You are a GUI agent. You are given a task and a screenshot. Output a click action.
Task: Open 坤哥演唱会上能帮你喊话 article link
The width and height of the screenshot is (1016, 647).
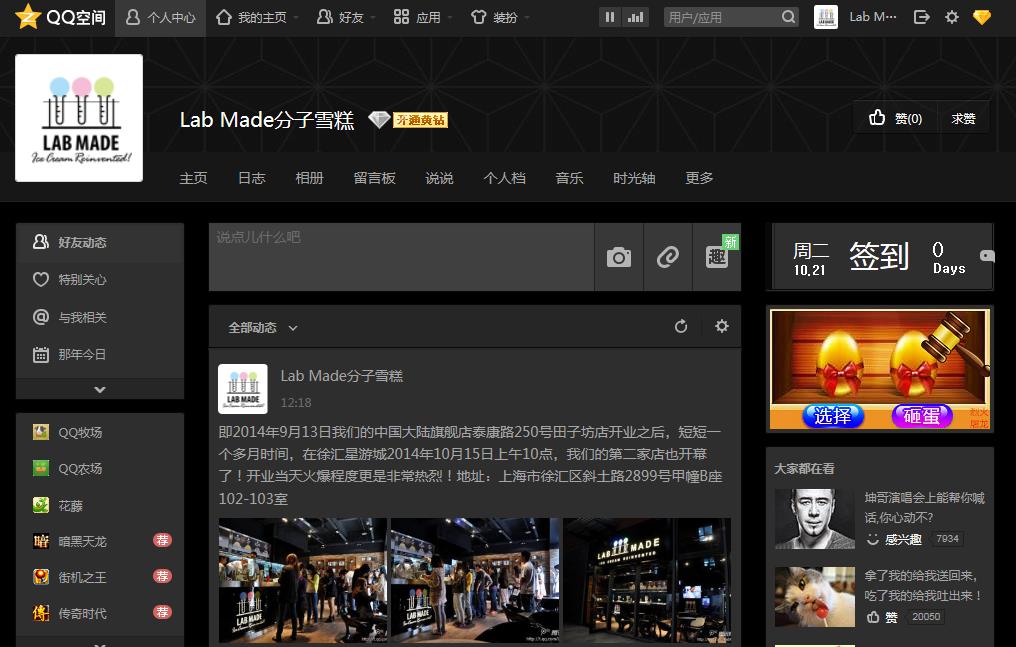click(x=925, y=507)
